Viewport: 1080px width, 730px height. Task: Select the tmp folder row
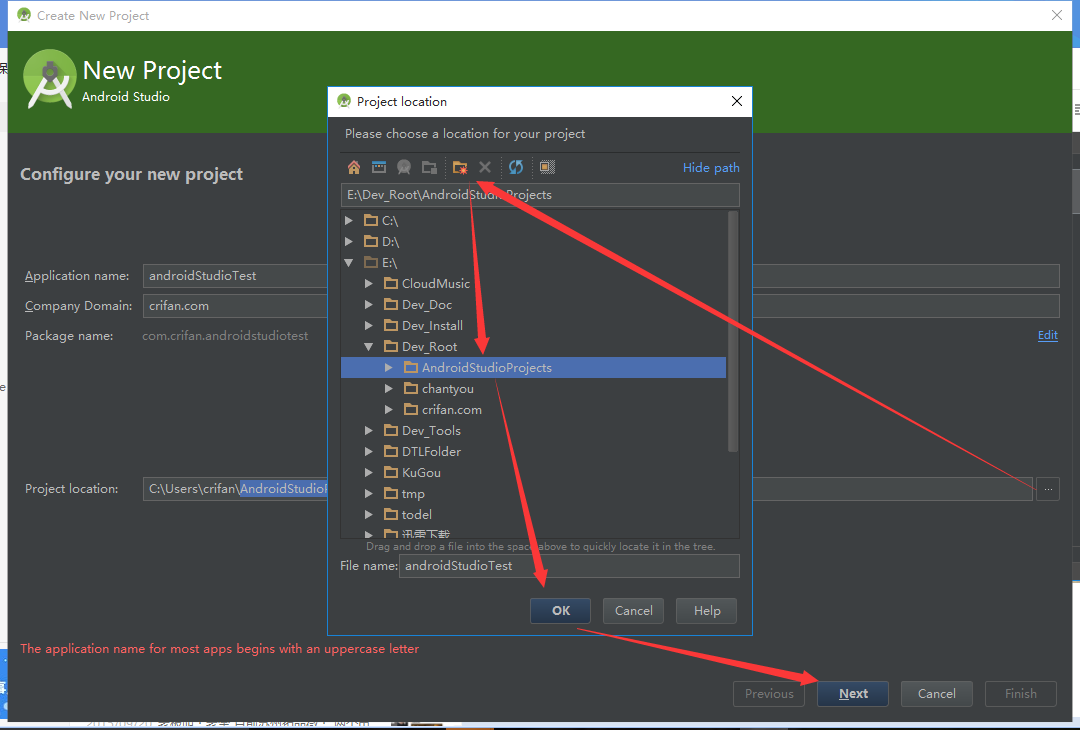point(534,494)
